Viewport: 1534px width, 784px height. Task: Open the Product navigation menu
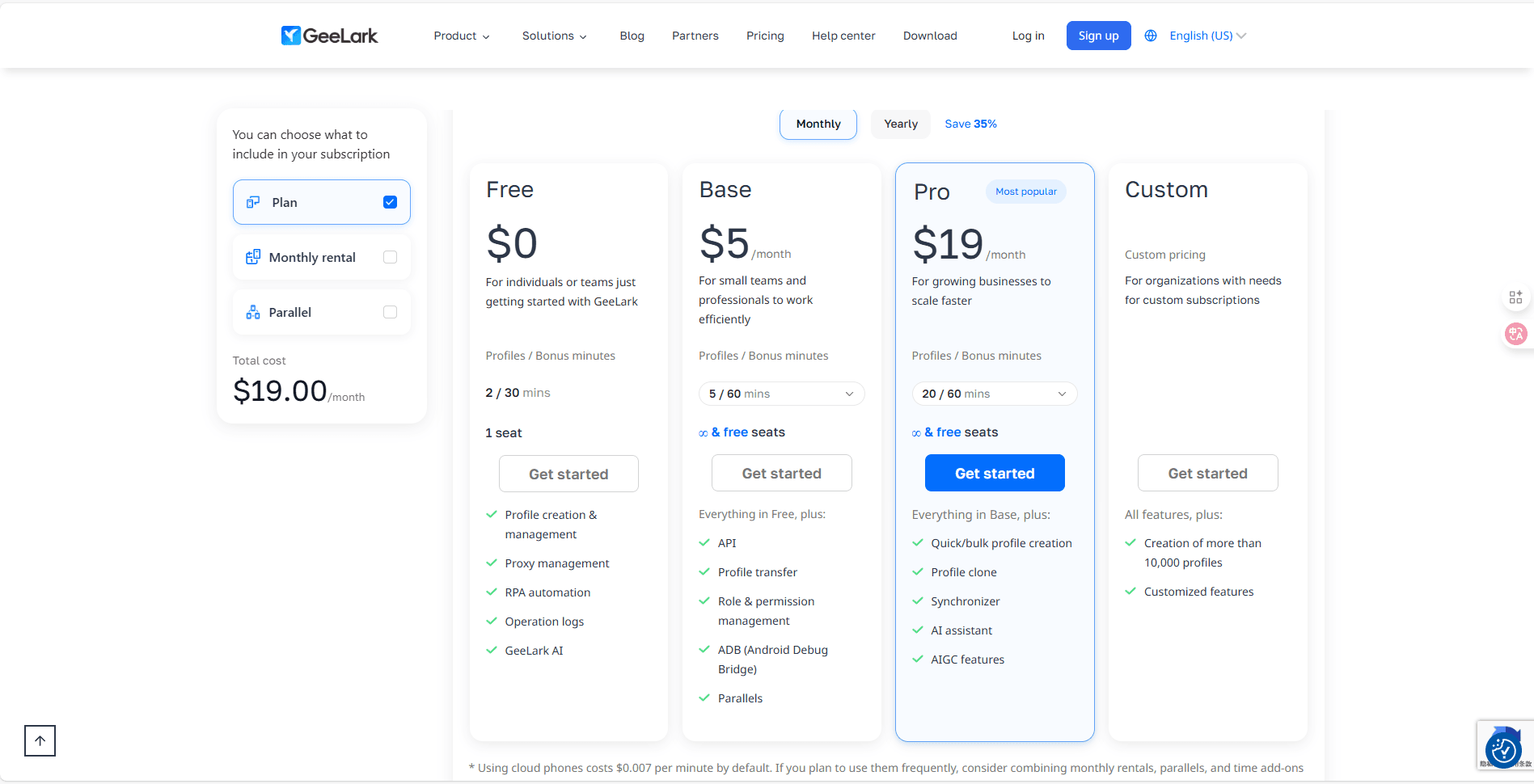461,36
